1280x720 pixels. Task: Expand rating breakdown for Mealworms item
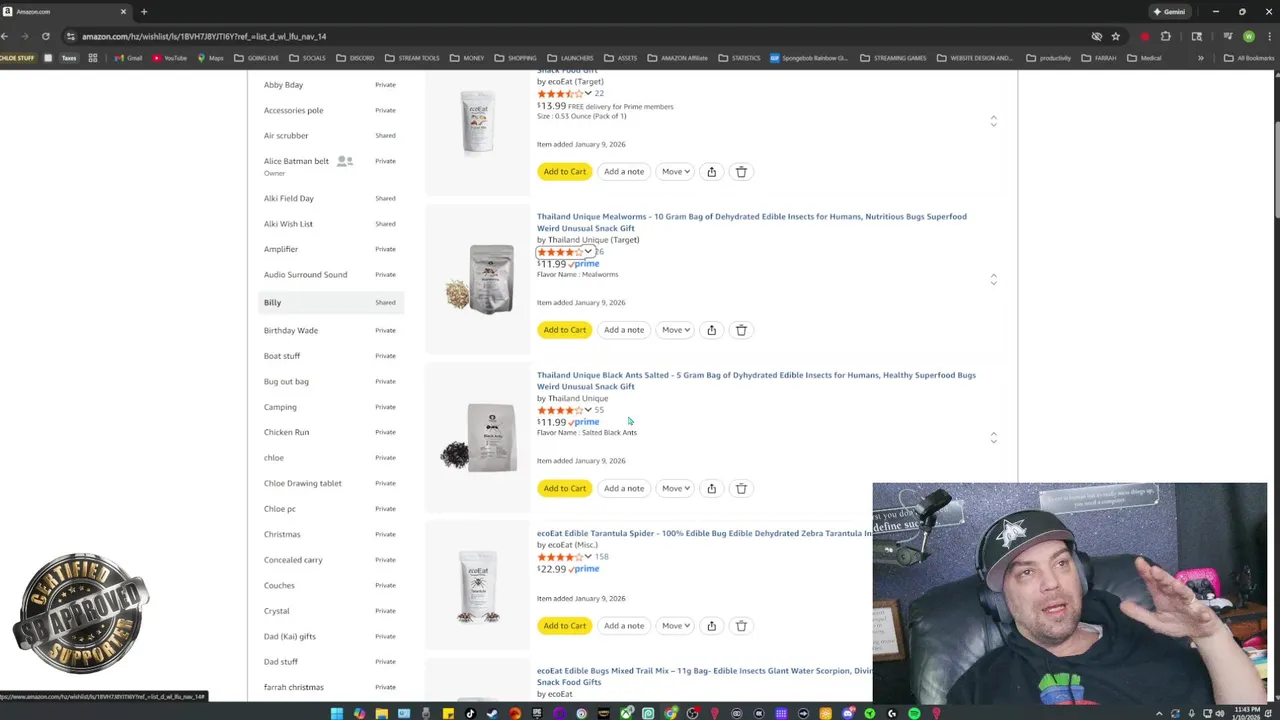click(588, 252)
